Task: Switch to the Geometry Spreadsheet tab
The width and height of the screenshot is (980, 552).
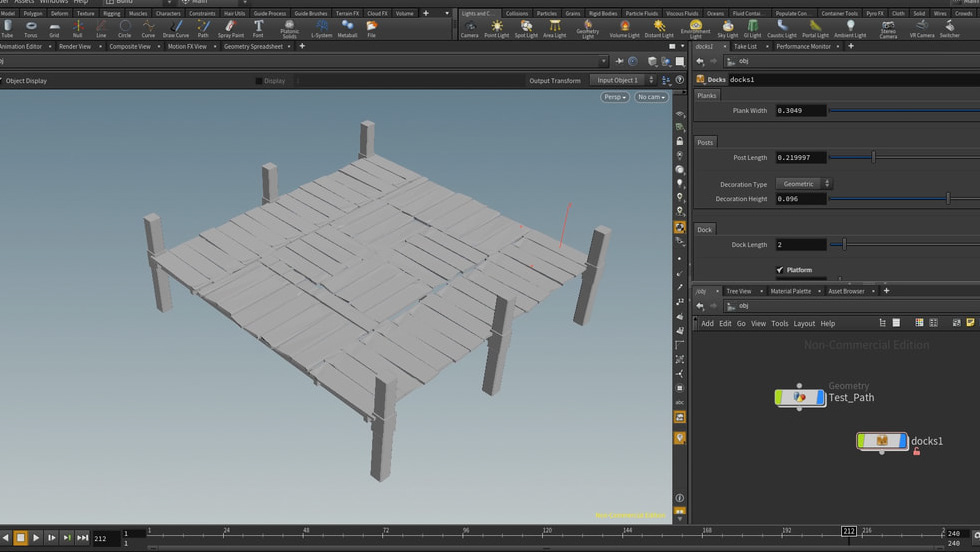Action: point(251,46)
